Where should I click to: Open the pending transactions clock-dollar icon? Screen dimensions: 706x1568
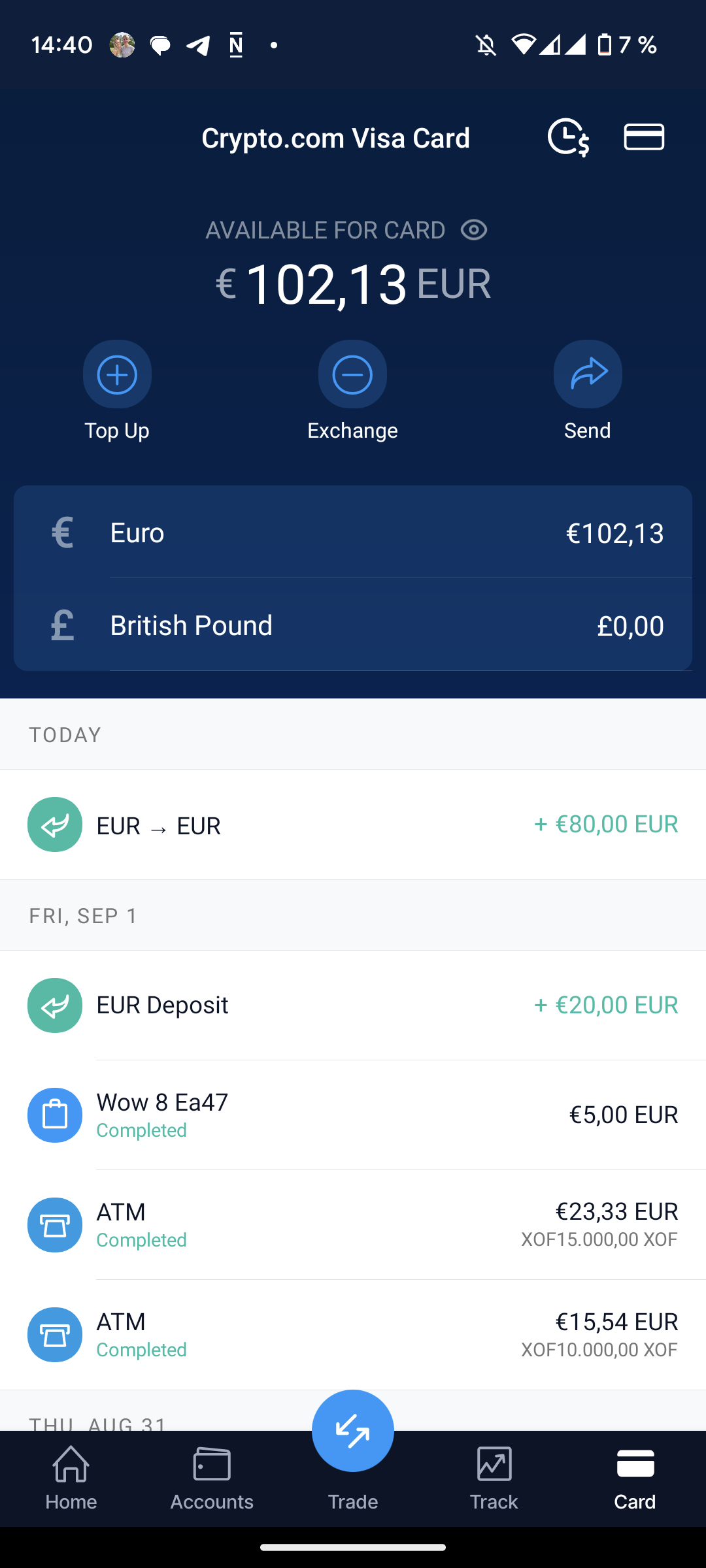point(567,137)
